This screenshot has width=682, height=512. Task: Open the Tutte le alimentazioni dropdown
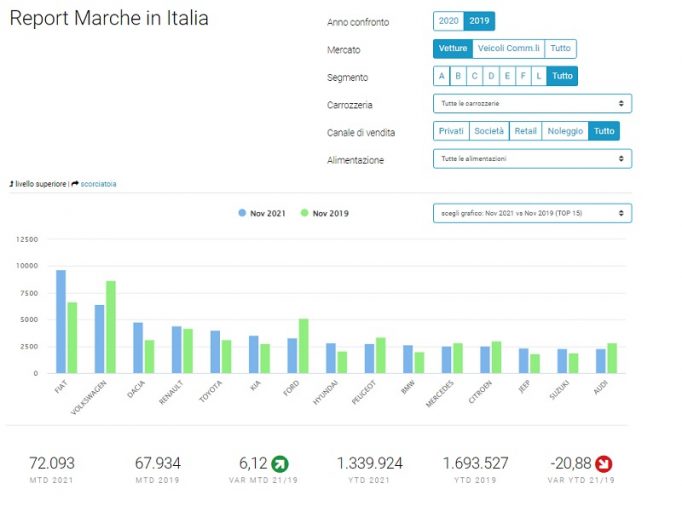(x=532, y=159)
